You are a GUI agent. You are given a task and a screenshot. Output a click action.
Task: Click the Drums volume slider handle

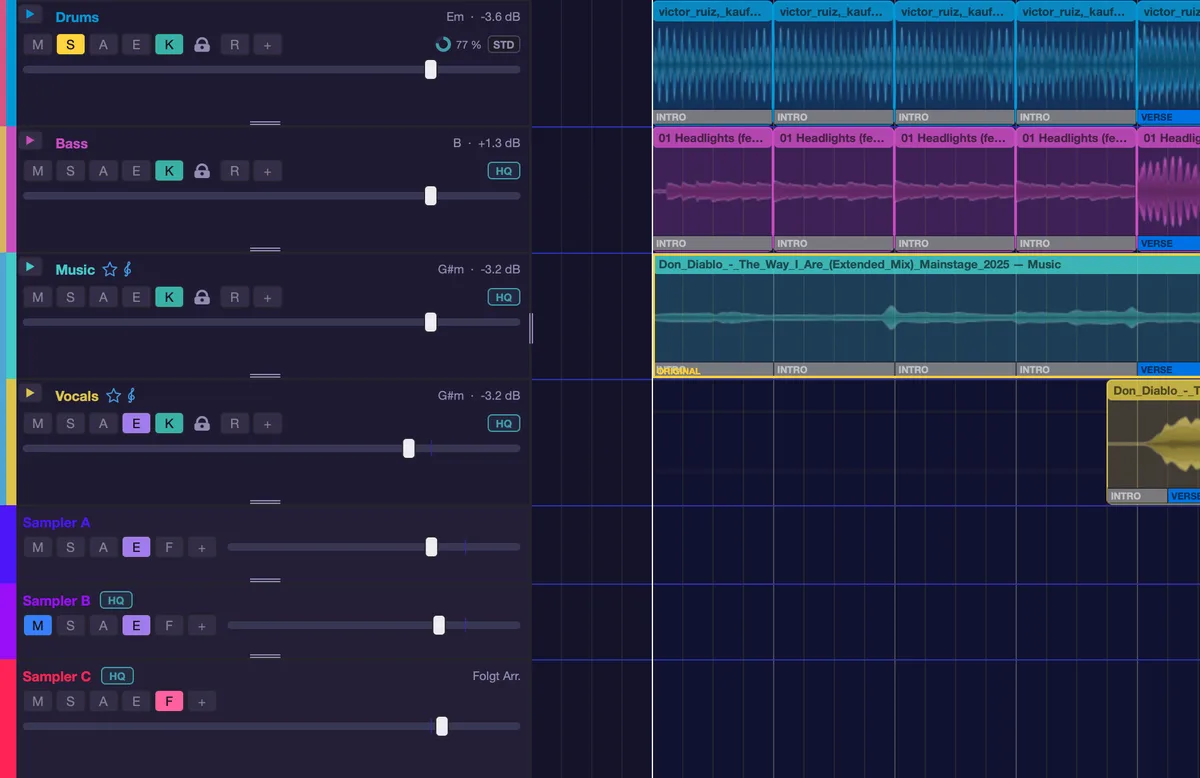point(430,69)
